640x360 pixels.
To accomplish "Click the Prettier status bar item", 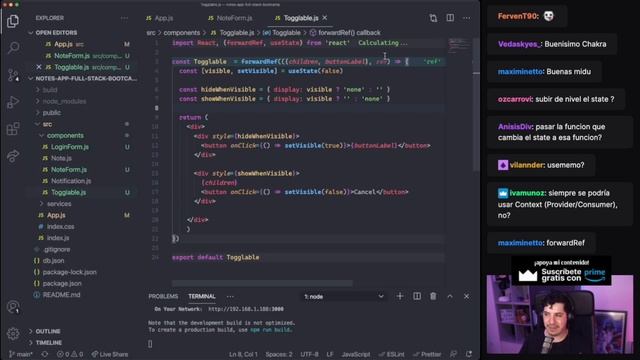I will (x=427, y=354).
